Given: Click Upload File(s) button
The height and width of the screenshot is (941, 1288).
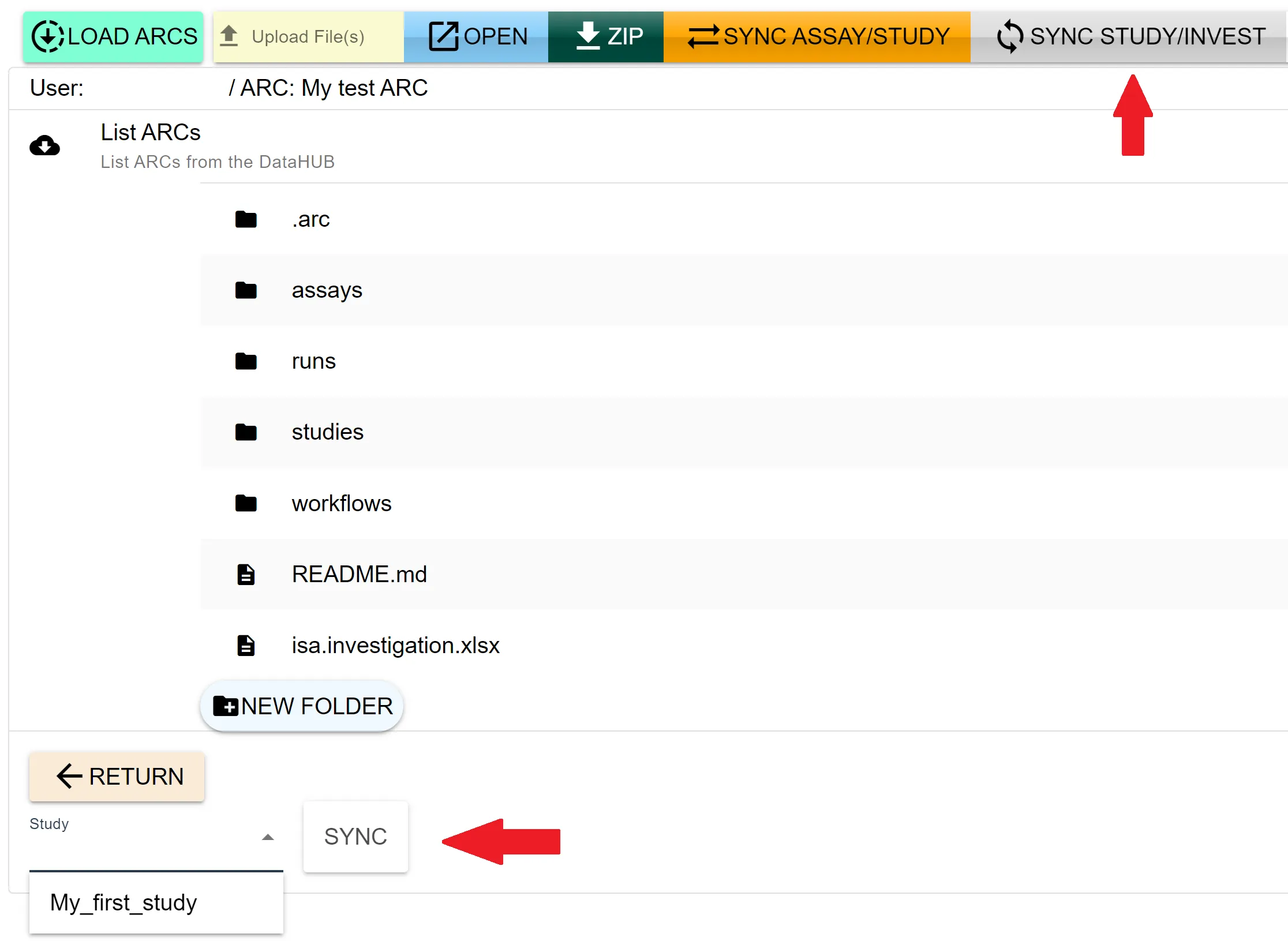Looking at the screenshot, I should pyautogui.click(x=308, y=37).
